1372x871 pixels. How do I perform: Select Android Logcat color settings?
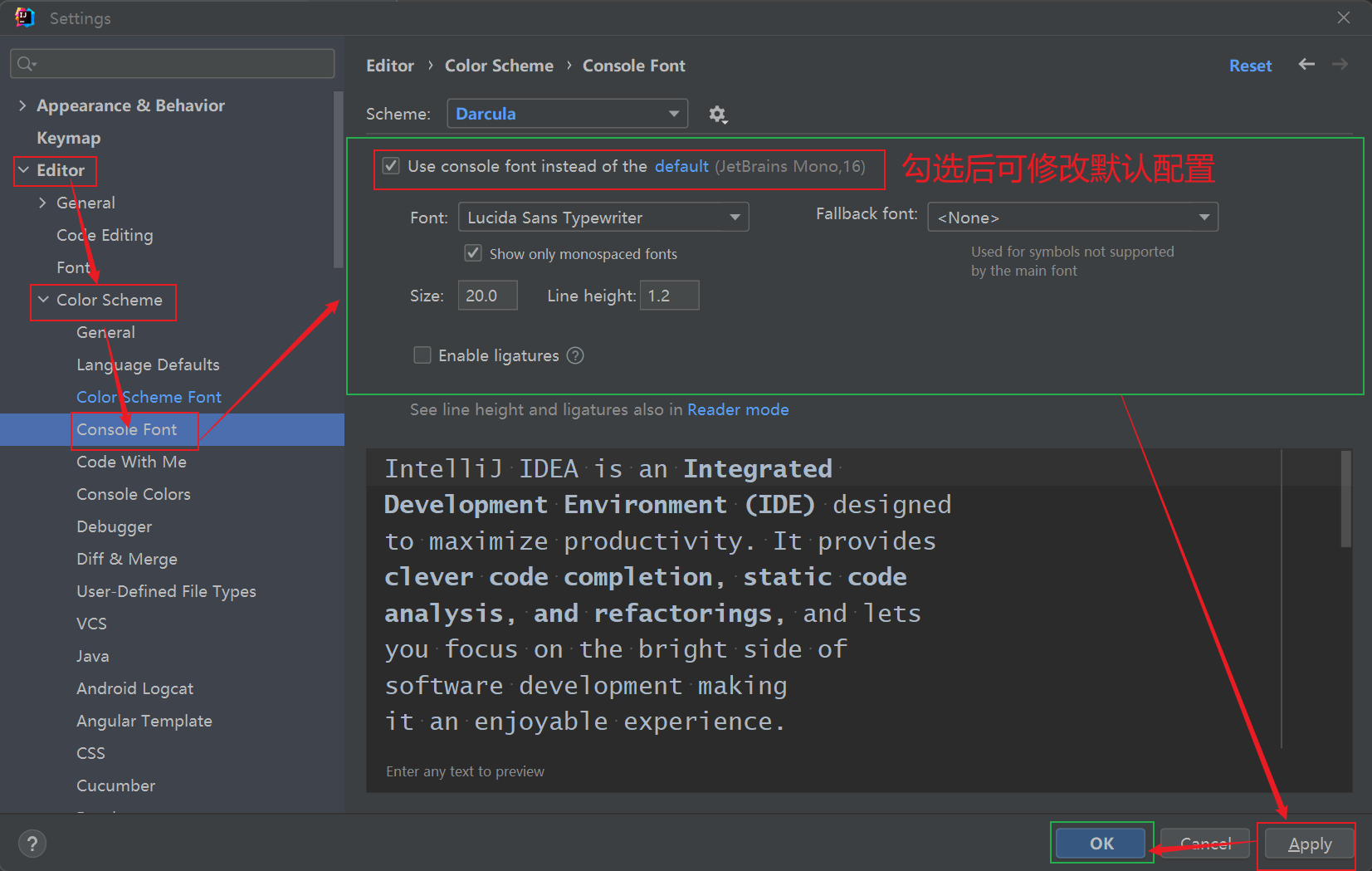(134, 688)
